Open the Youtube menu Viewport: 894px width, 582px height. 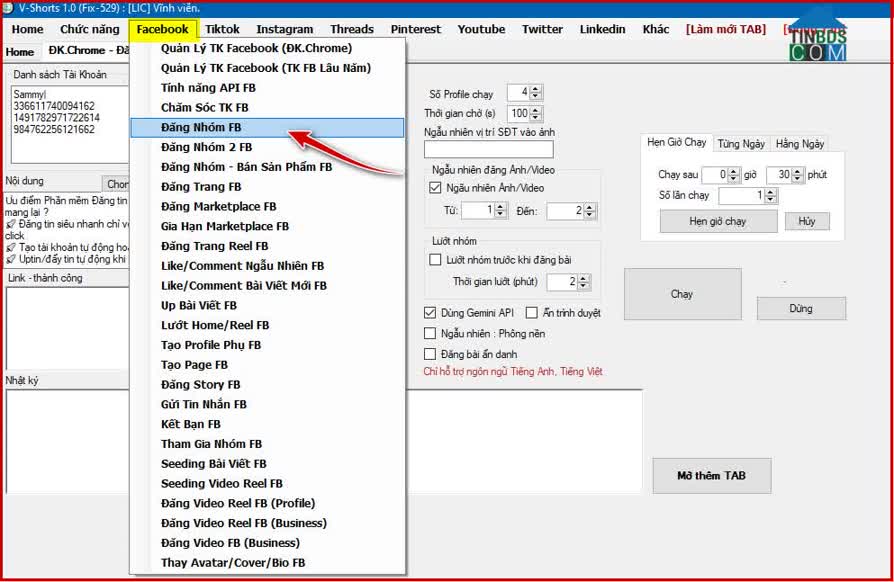point(481,29)
